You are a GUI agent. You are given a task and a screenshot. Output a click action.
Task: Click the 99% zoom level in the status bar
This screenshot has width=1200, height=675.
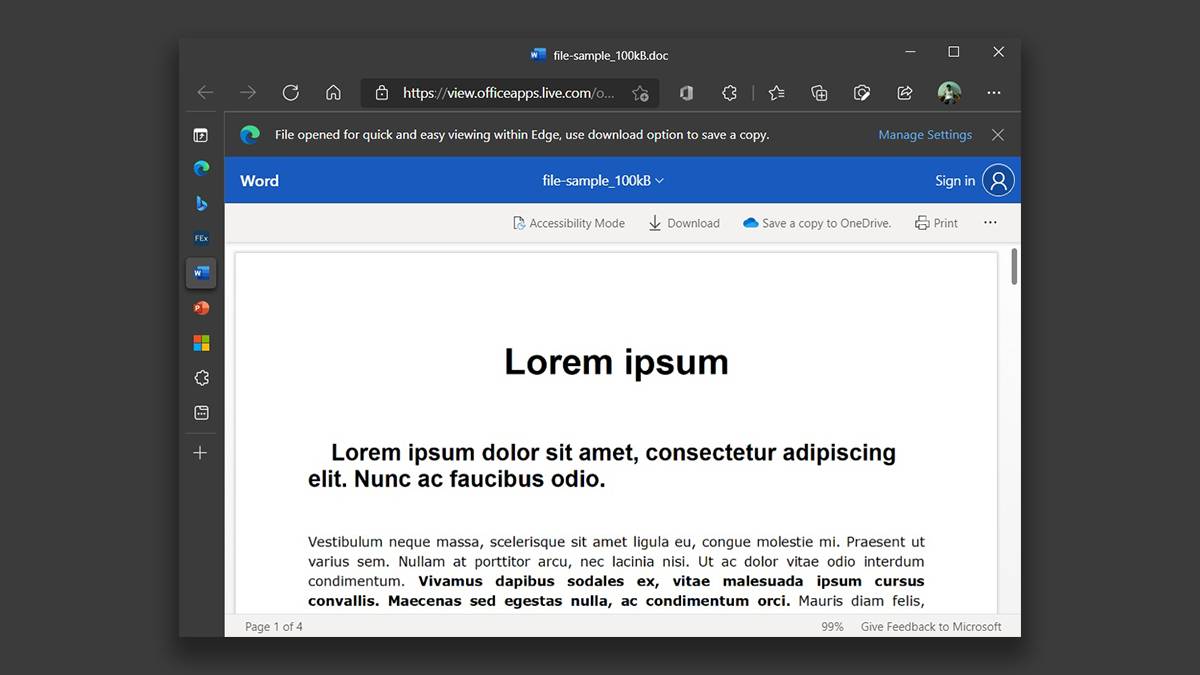[x=832, y=627]
